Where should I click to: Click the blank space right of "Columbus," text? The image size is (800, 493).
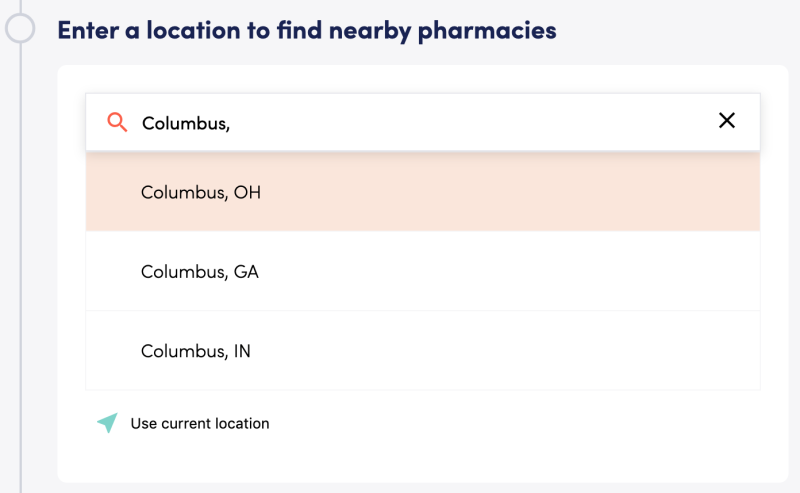pyautogui.click(x=470, y=122)
